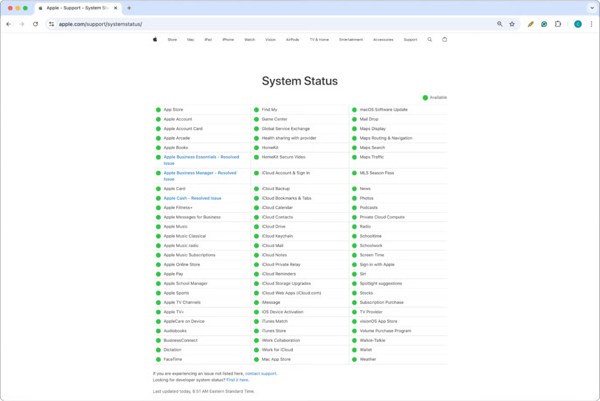This screenshot has width=600, height=401.
Task: Click the iCloud Private Relay entry
Action: pyautogui.click(x=281, y=264)
